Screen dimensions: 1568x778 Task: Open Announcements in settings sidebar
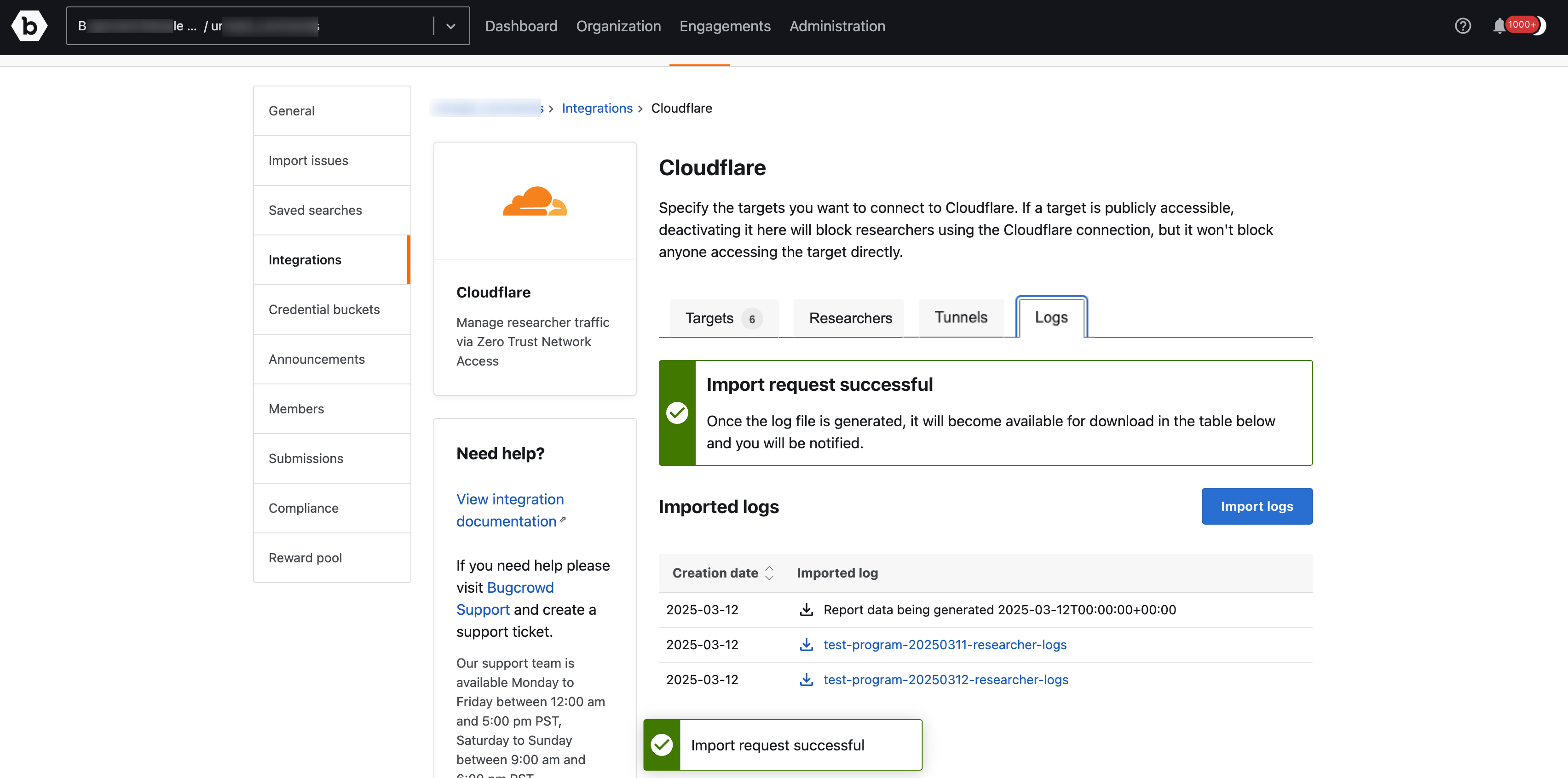[332, 360]
